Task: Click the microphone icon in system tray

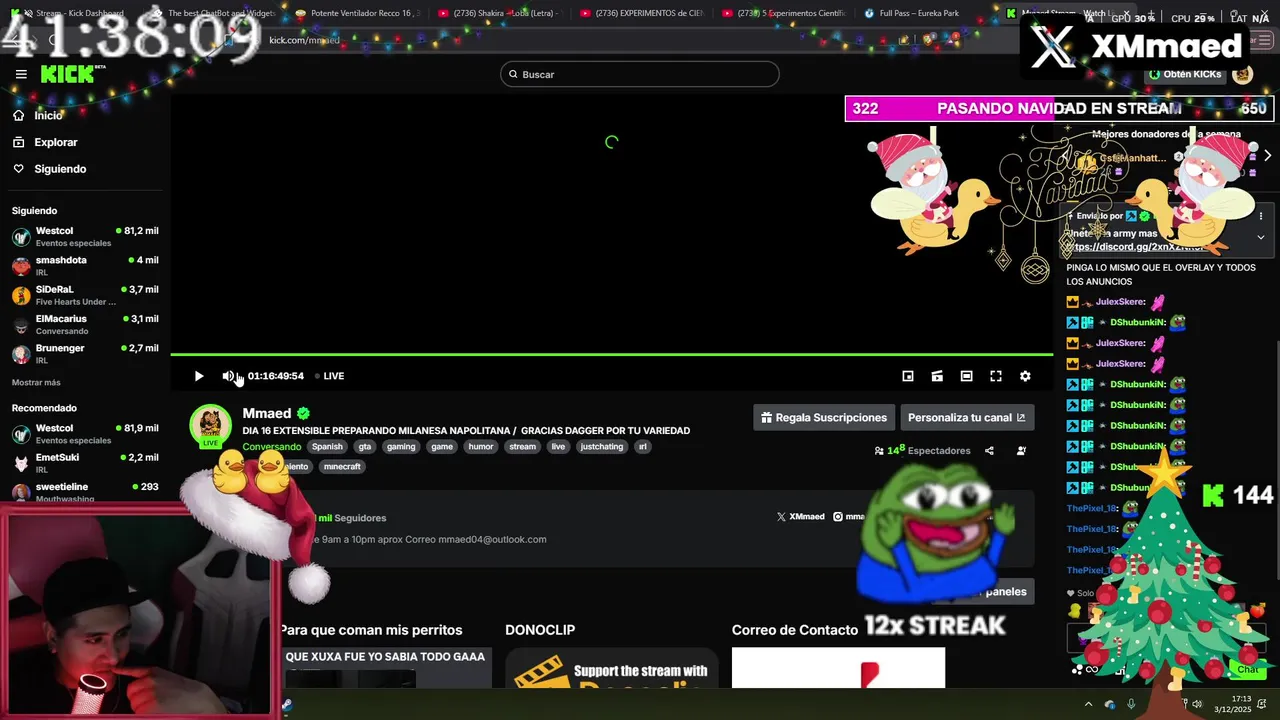Action: 1131,704
